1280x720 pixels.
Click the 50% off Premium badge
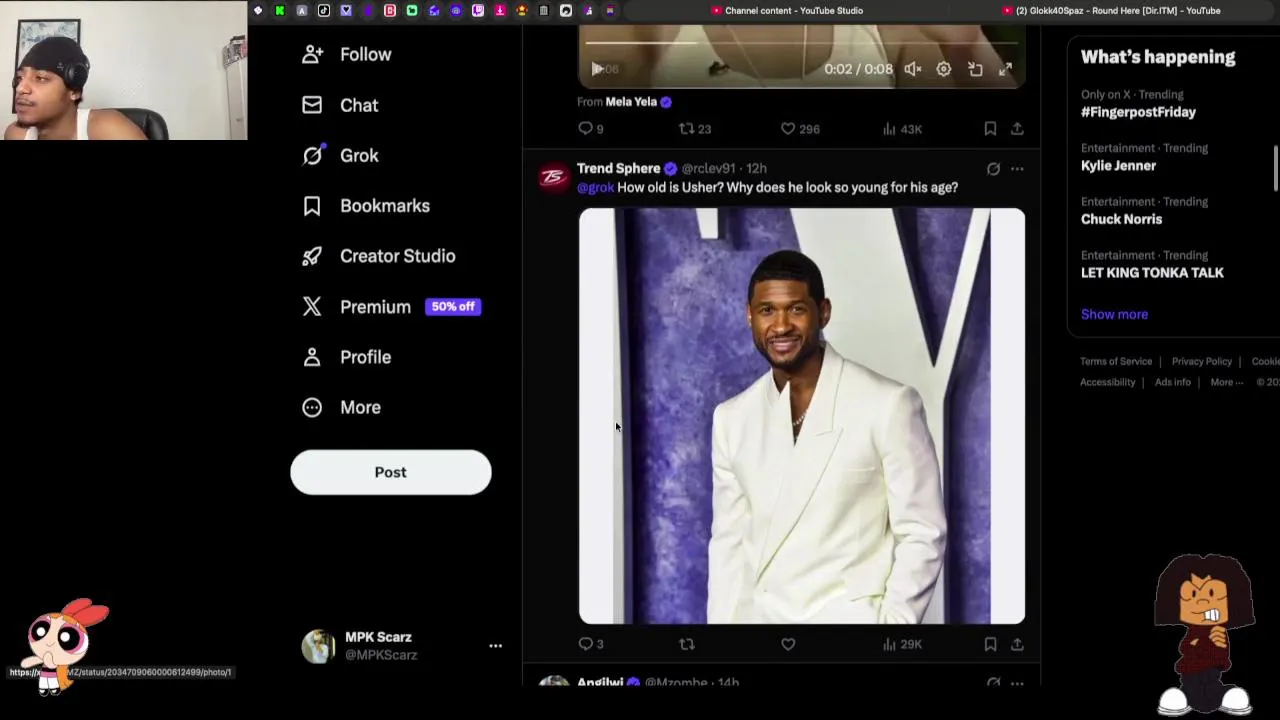[x=453, y=306]
